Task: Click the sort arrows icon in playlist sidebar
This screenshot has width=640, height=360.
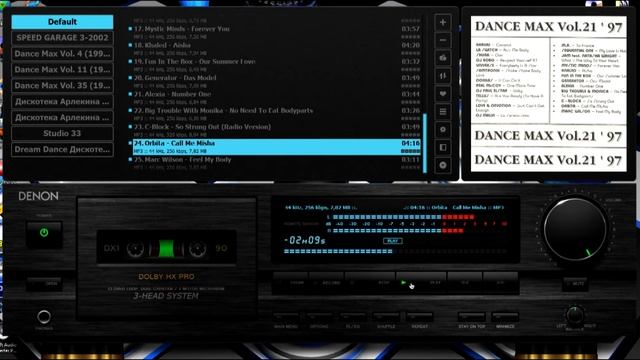Action: [442, 76]
